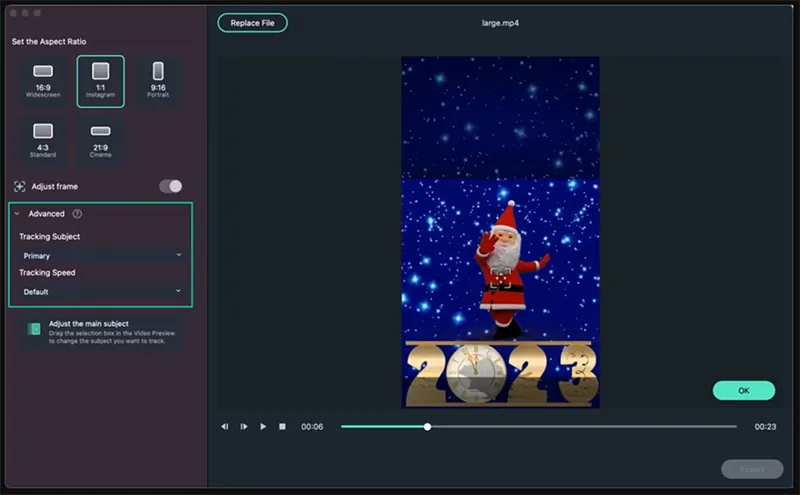Click the Replace File button
Image resolution: width=800 pixels, height=495 pixels.
pos(252,23)
